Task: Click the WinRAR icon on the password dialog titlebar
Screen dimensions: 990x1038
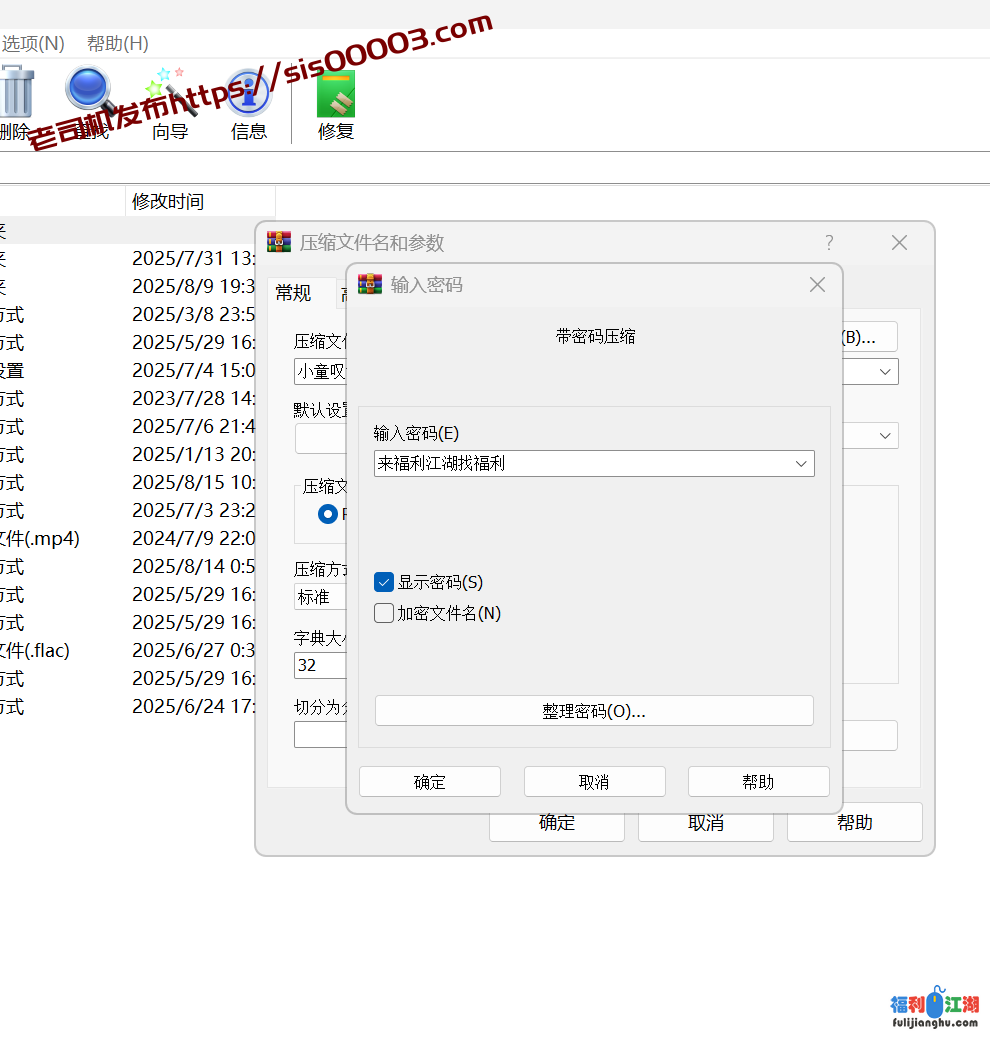Action: (x=369, y=284)
